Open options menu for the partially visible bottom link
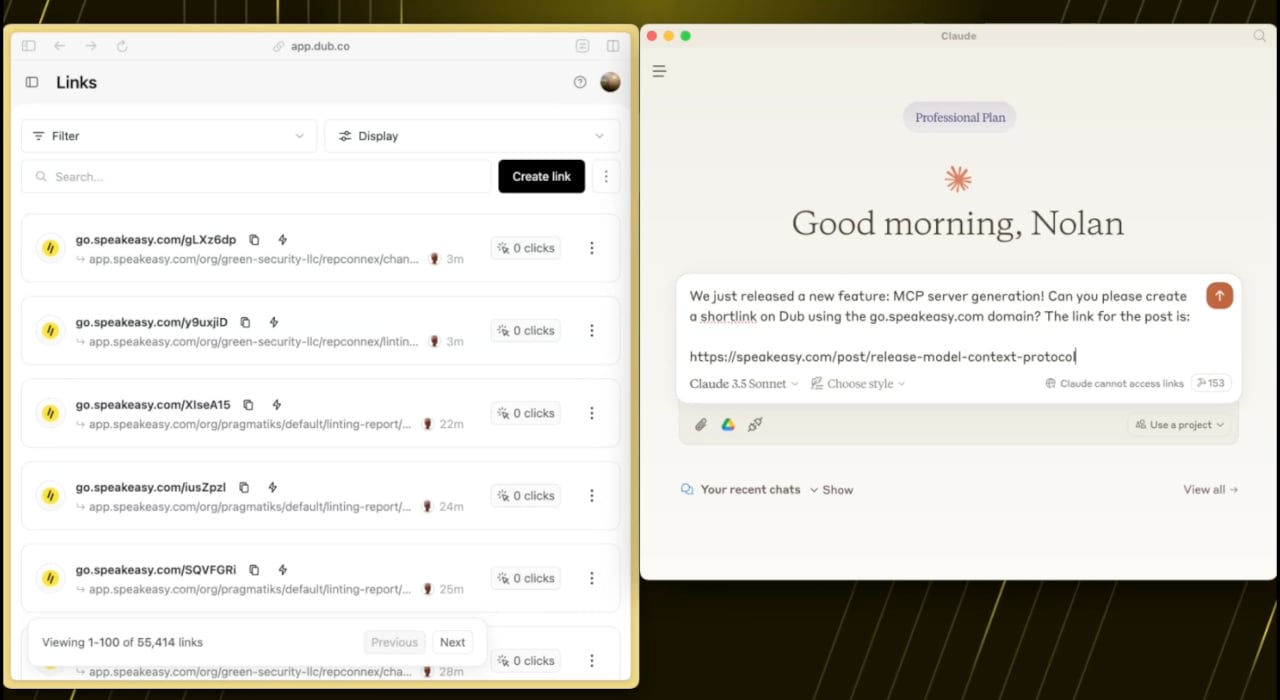Image resolution: width=1280 pixels, height=700 pixels. tap(592, 660)
